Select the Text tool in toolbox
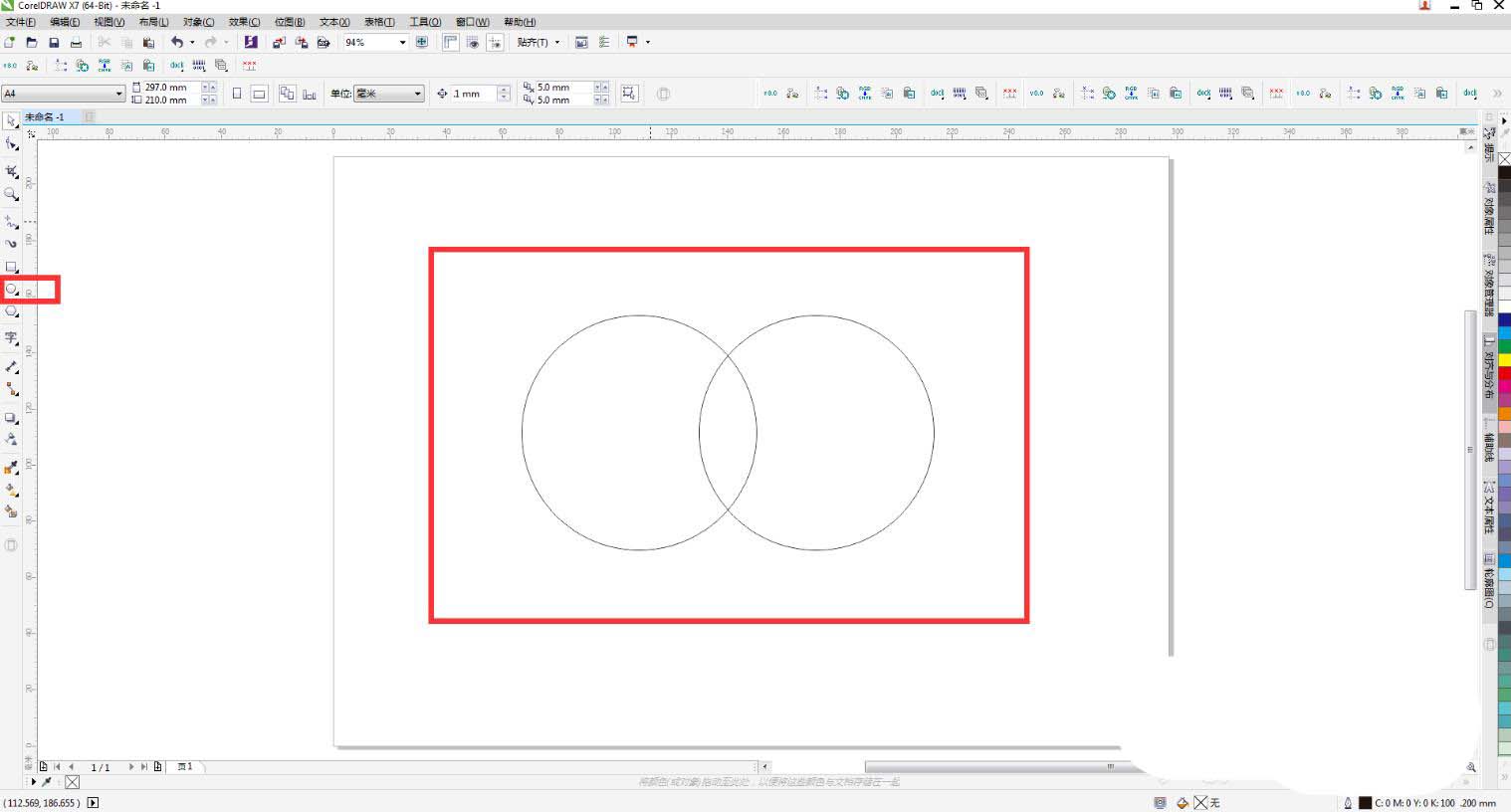Image resolution: width=1511 pixels, height=812 pixels. click(x=12, y=338)
